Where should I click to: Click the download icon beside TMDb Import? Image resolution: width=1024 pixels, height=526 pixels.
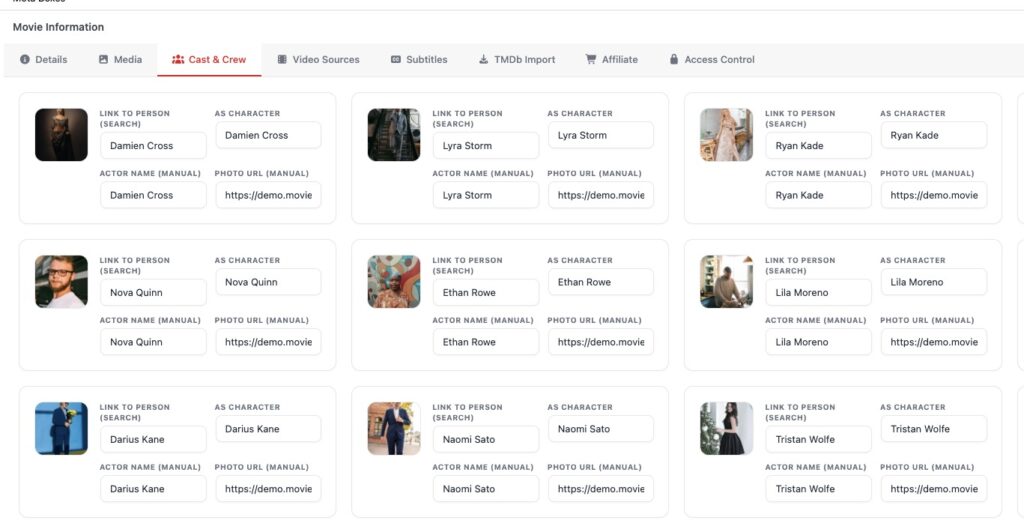click(x=484, y=60)
